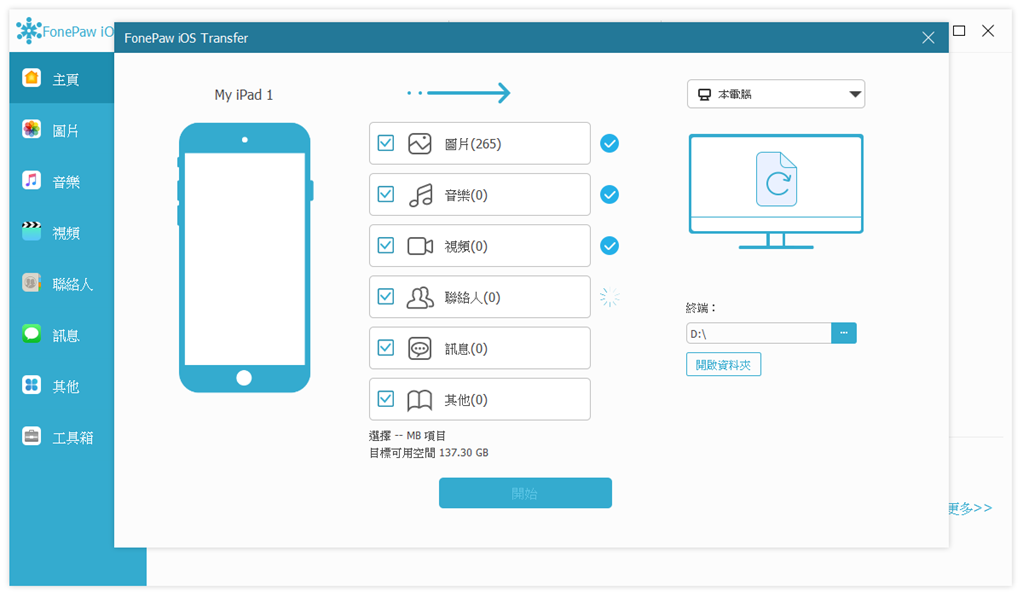Click the completed checkmark beside 音樂(0)
This screenshot has height=597, width=1023.
(609, 194)
